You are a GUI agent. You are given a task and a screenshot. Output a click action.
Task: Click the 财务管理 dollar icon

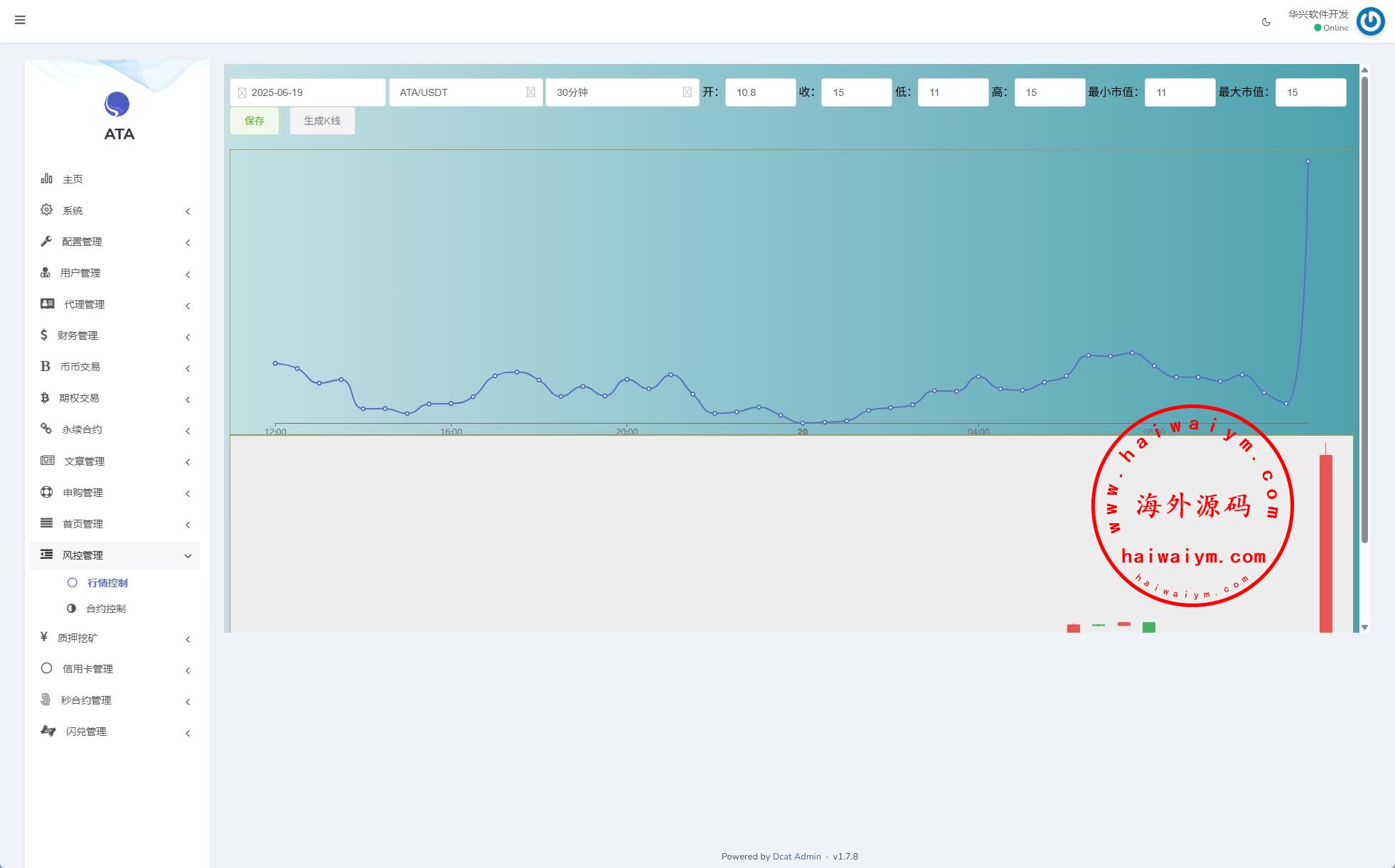point(44,335)
